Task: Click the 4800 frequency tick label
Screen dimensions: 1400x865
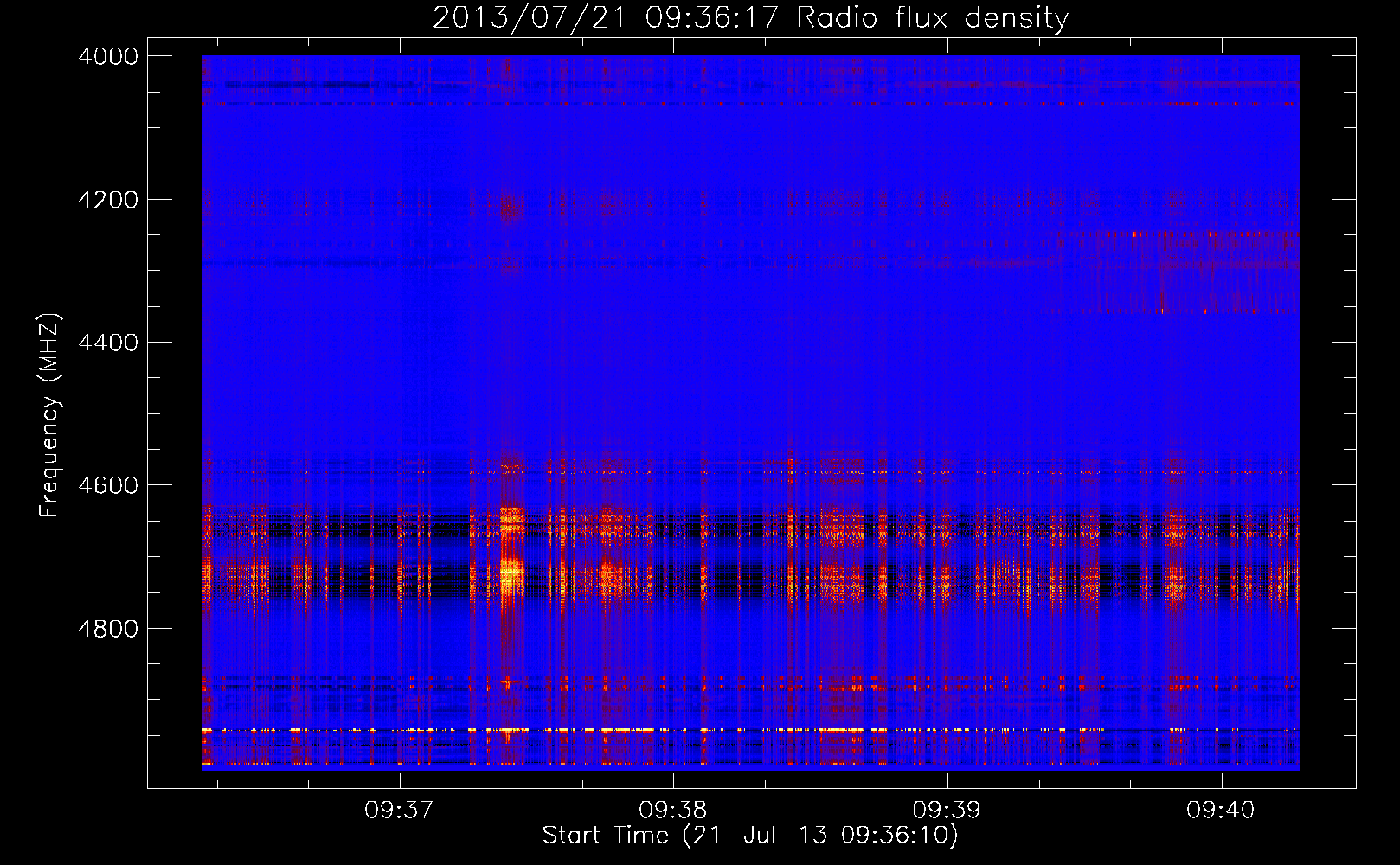Action: tap(108, 629)
